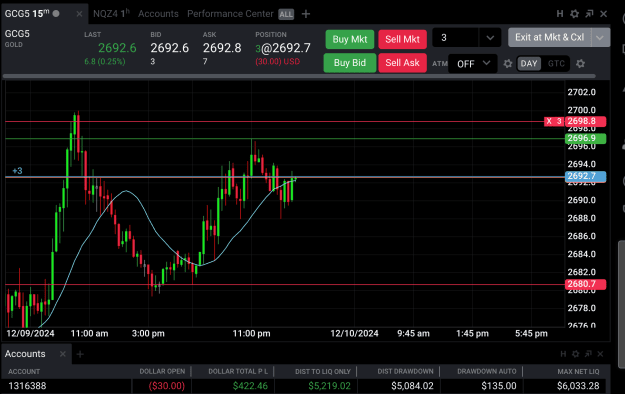Close the bottom Accounts panel tab
Viewport: 625px width, 394px height.
click(63, 354)
